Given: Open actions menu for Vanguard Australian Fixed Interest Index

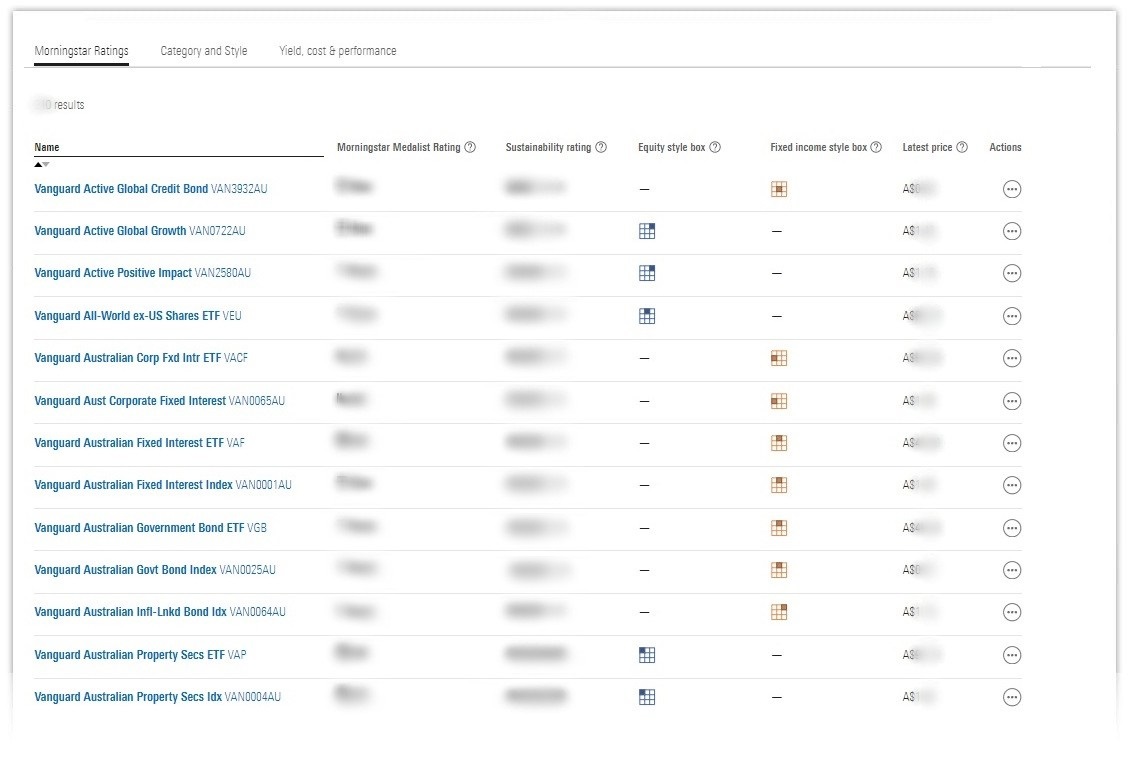Looking at the screenshot, I should coord(1011,485).
